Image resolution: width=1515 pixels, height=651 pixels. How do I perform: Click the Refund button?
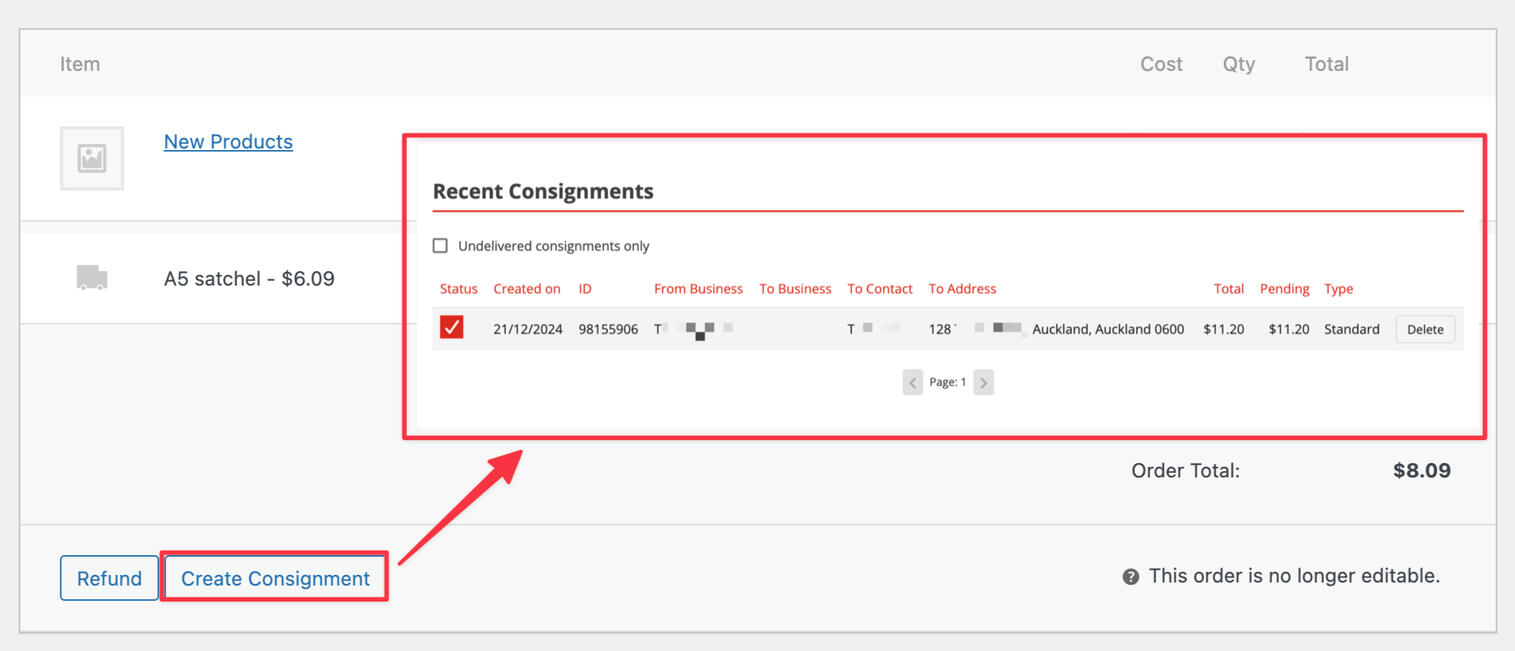(109, 578)
